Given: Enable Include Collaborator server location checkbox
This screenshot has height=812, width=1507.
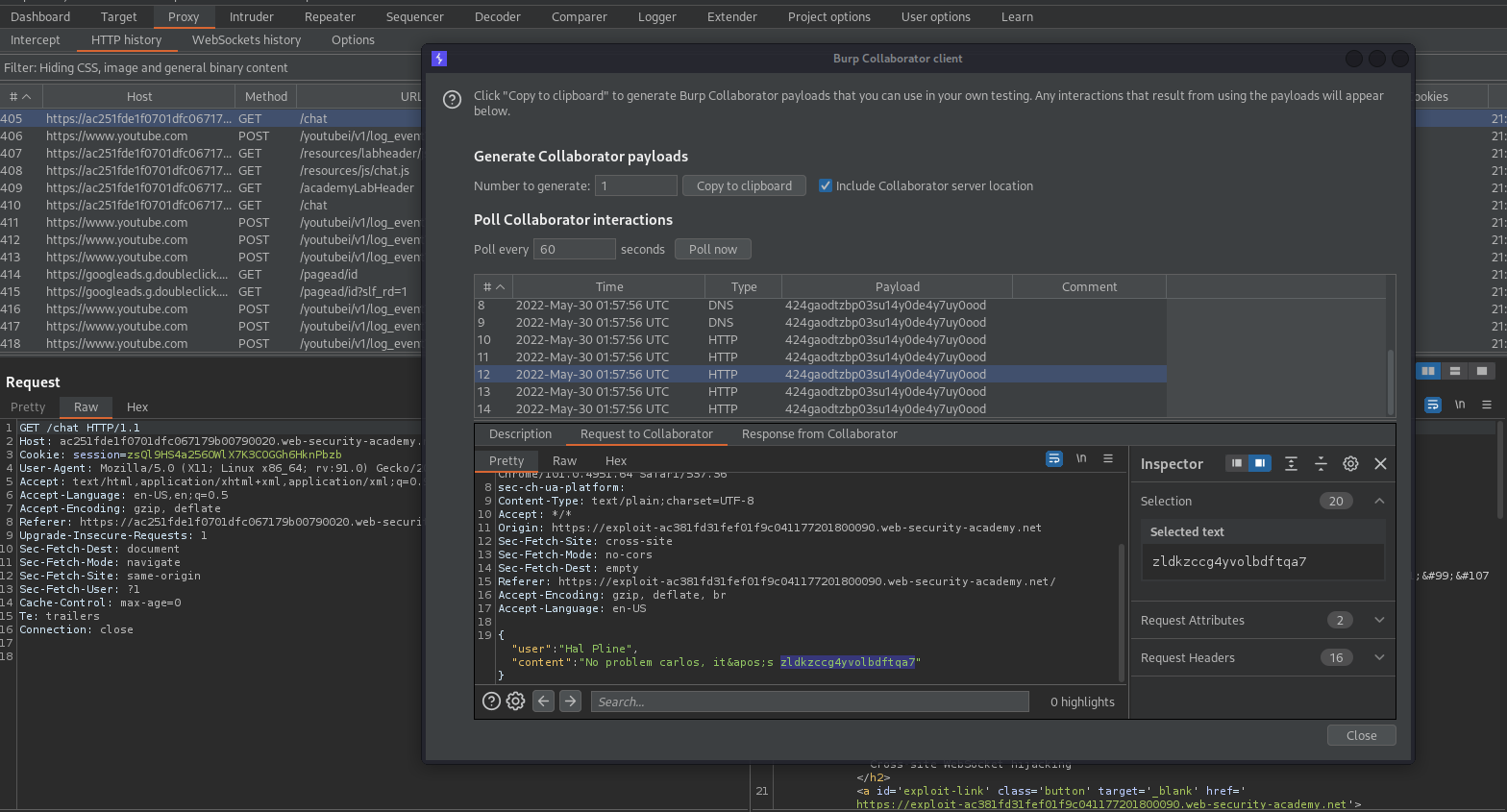Looking at the screenshot, I should pyautogui.click(x=825, y=185).
